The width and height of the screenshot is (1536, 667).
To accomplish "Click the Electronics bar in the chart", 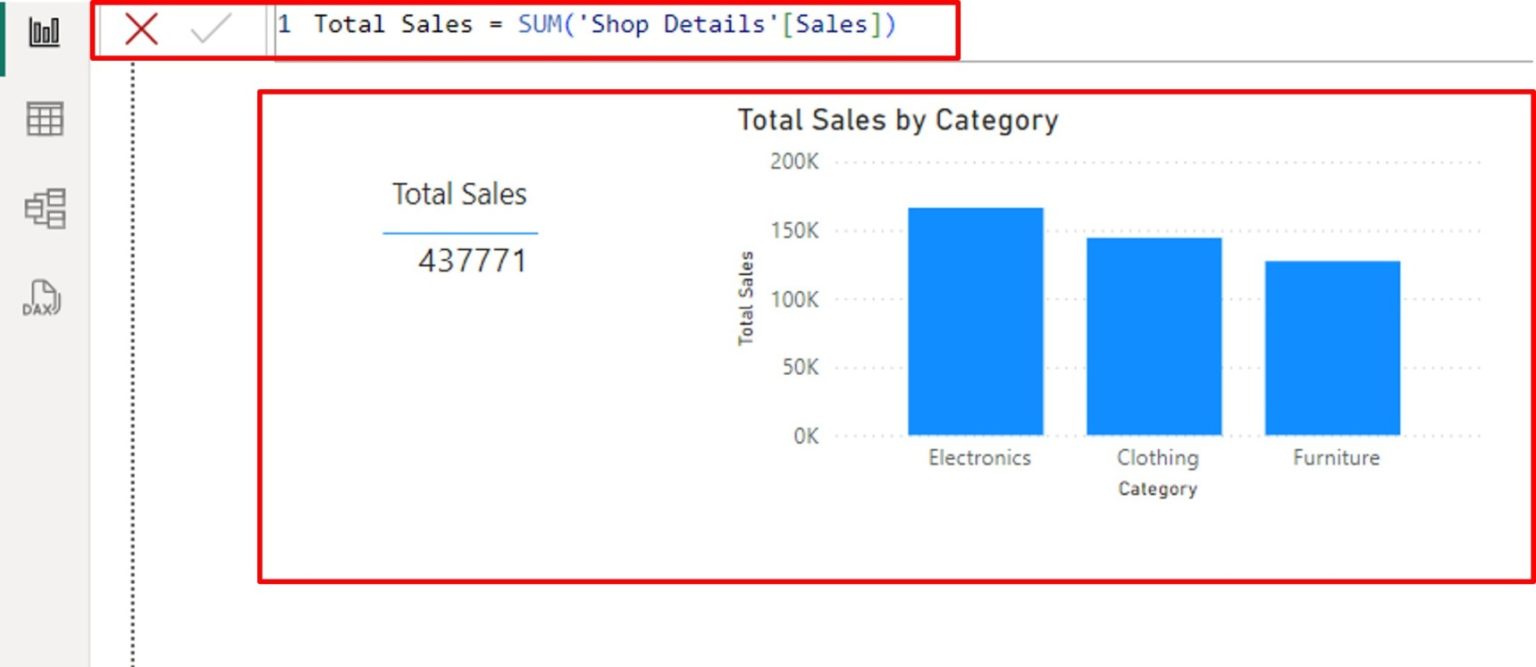I will (976, 320).
